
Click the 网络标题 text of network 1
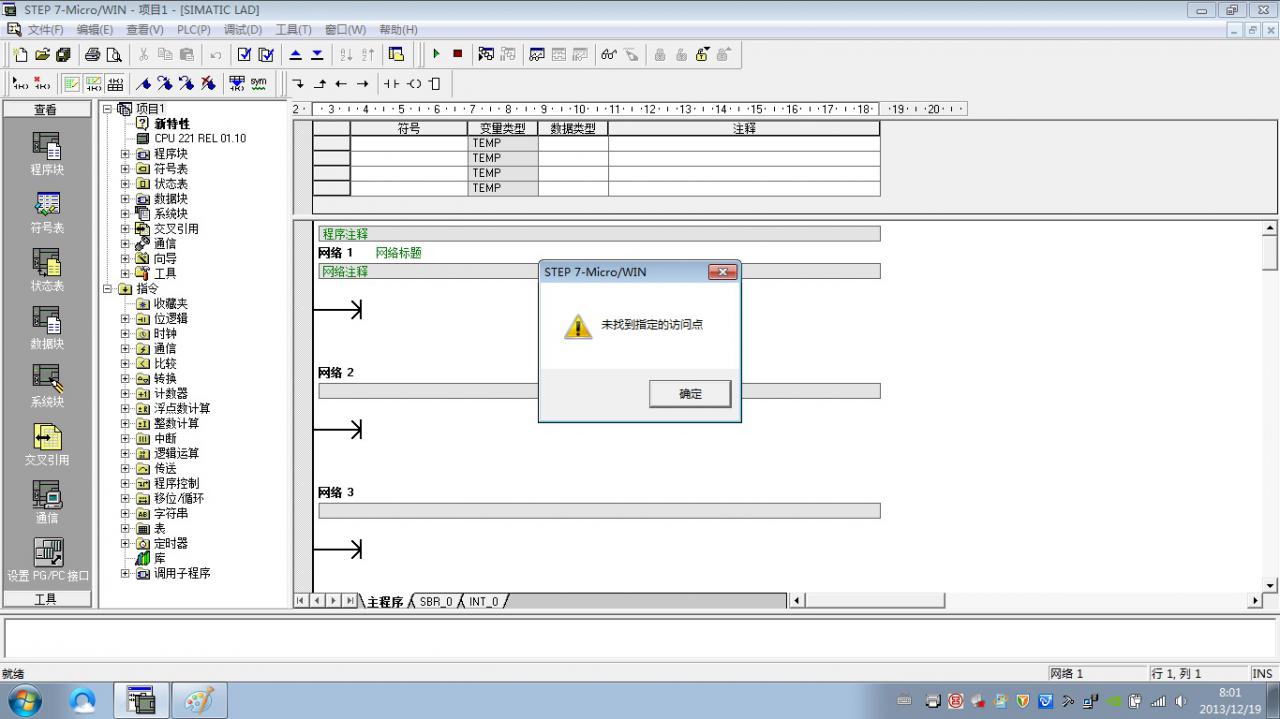point(399,253)
